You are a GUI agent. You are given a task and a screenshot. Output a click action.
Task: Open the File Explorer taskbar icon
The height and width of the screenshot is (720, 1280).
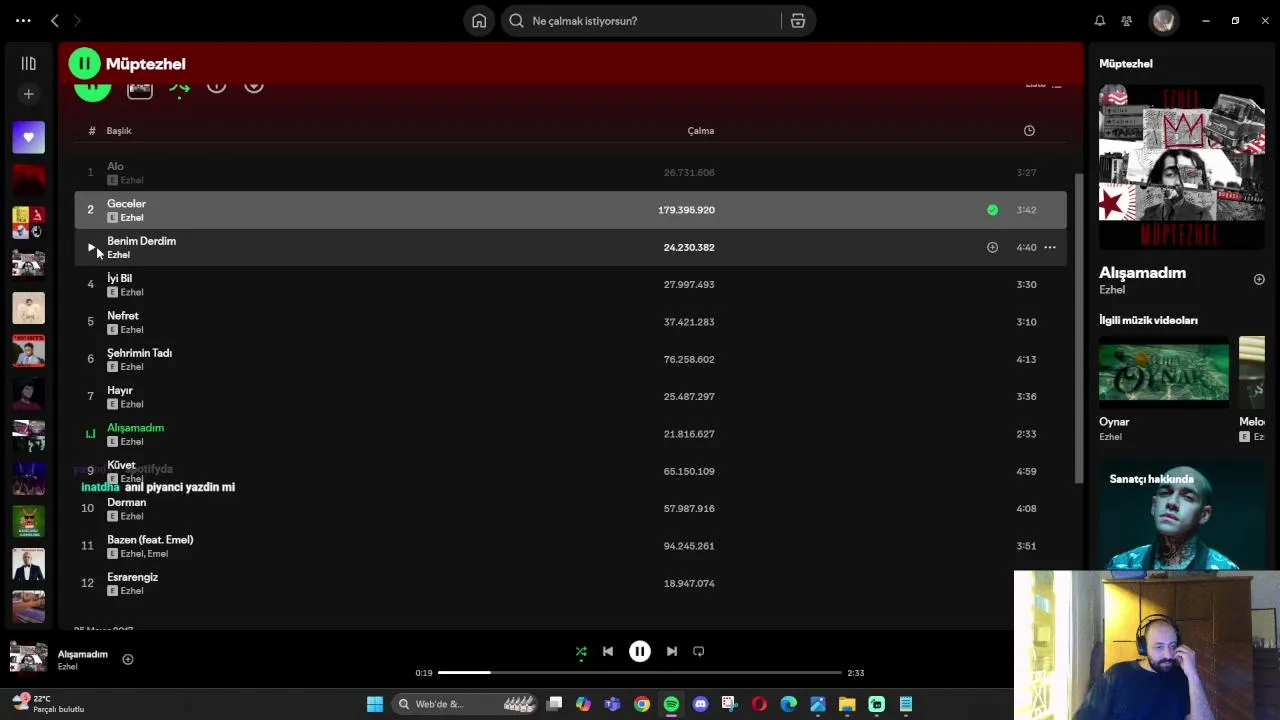tap(847, 704)
